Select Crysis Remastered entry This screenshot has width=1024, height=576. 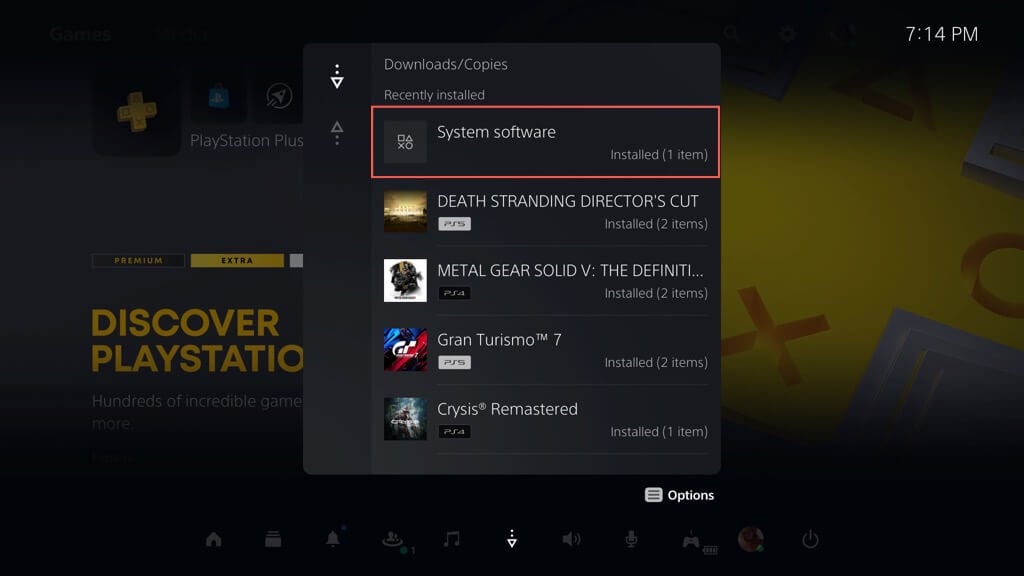[x=545, y=419]
